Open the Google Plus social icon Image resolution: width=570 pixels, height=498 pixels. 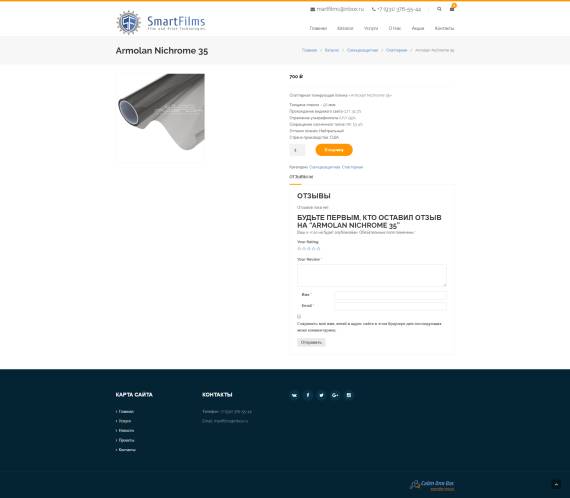(335, 395)
